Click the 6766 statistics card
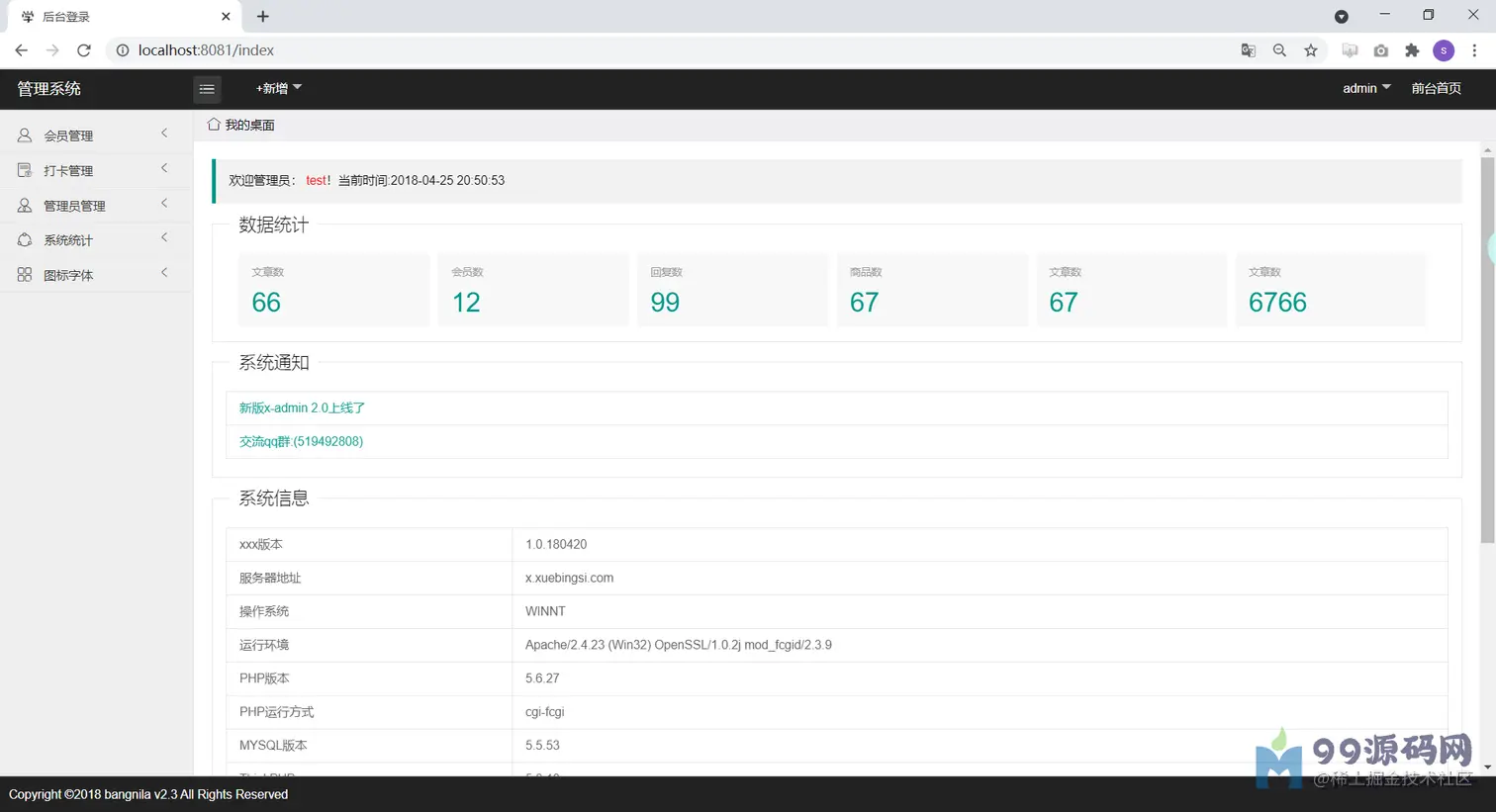Screen dimensions: 1496x812 click(x=1331, y=290)
